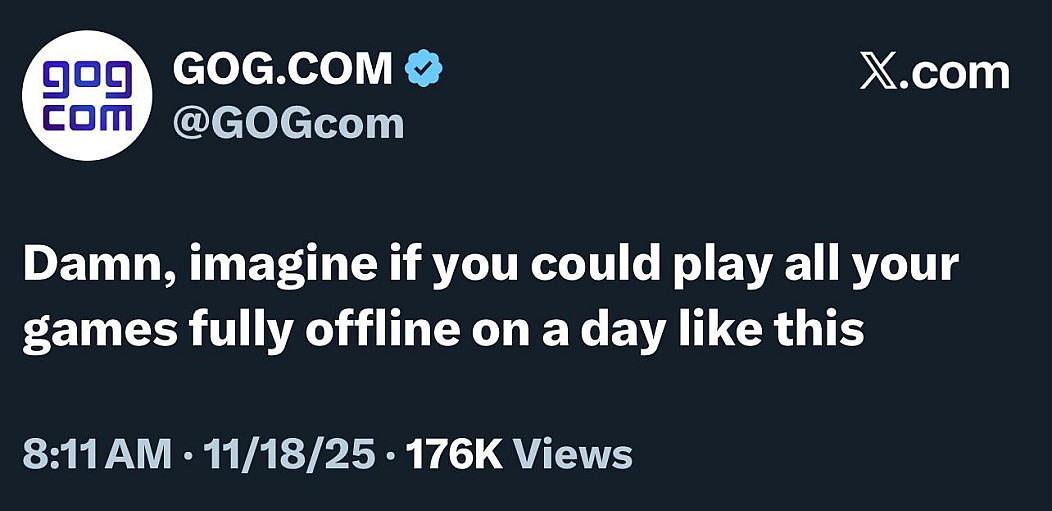This screenshot has width=1052, height=511.
Task: Open the GOG.COM display name link
Action: (x=283, y=69)
